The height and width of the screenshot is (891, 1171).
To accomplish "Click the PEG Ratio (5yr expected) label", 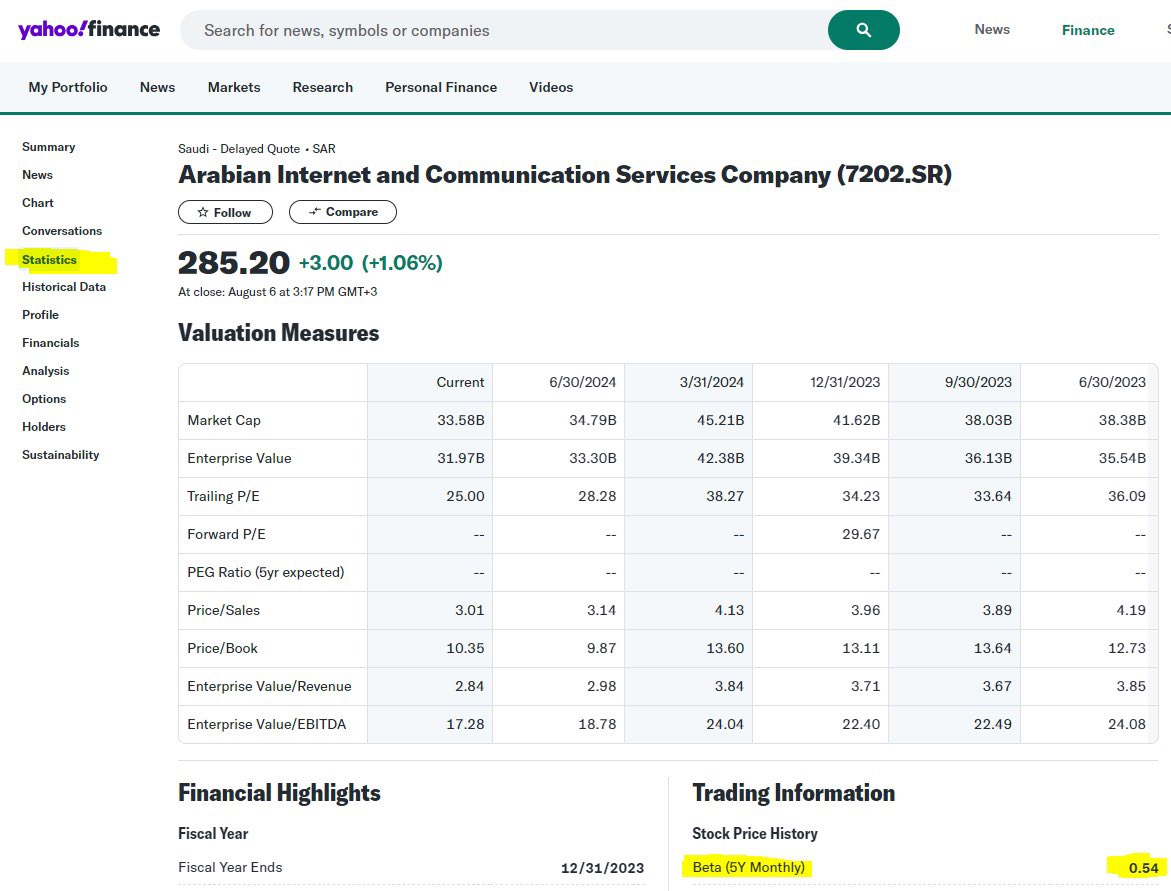I will coord(266,573).
